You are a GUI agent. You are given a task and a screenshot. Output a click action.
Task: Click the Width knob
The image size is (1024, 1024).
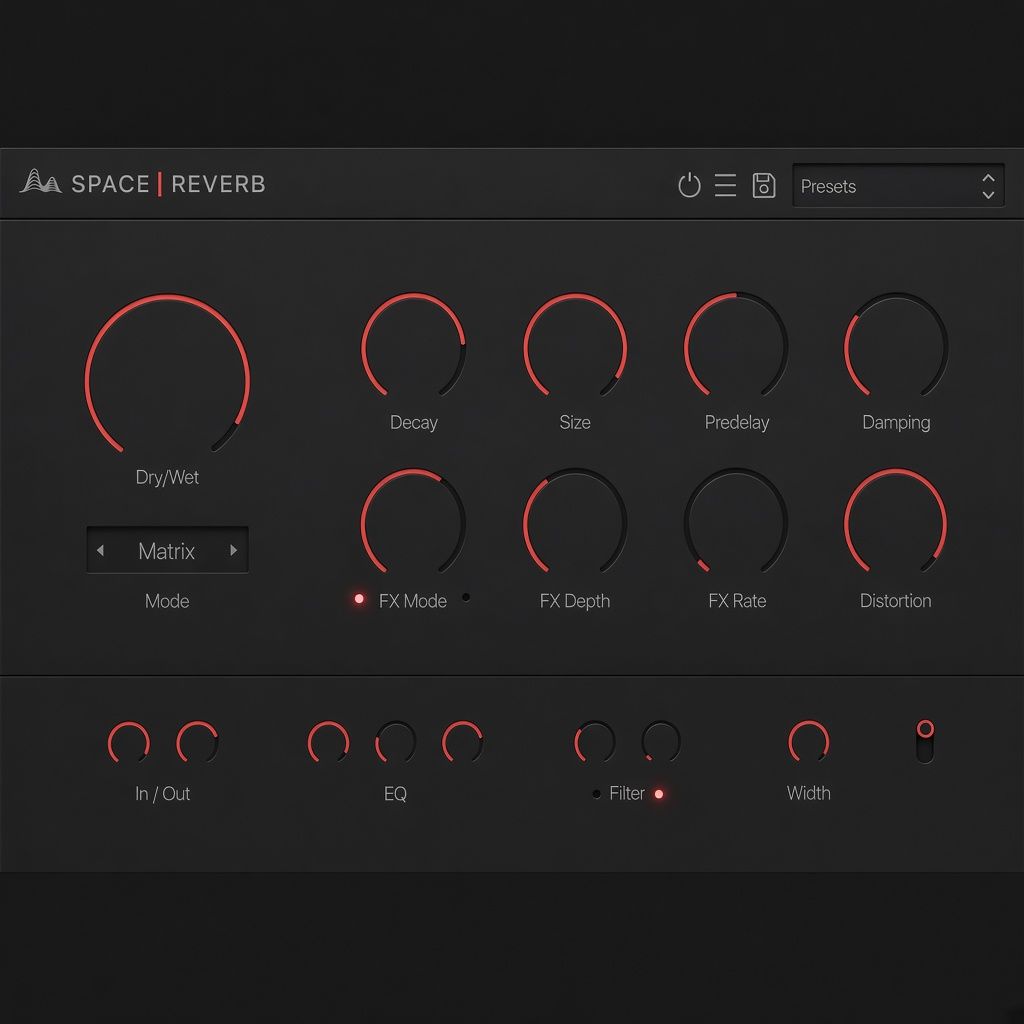click(808, 742)
